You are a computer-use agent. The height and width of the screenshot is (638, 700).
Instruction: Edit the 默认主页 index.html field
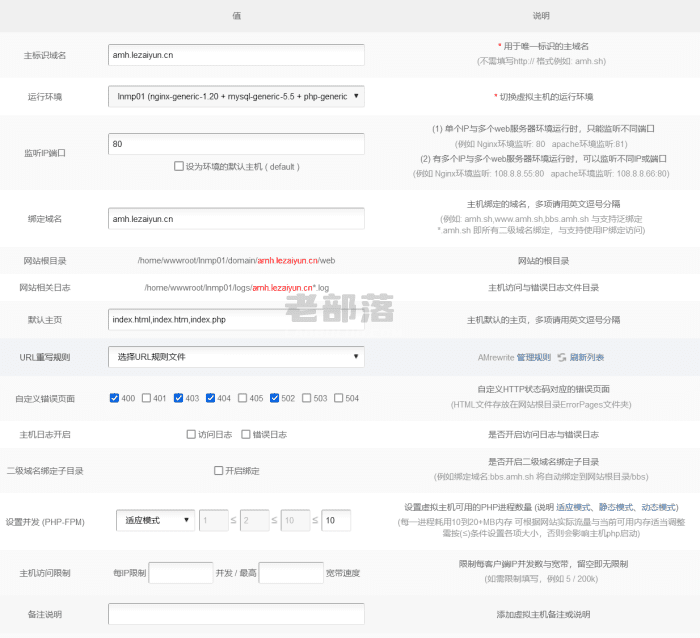(236, 320)
